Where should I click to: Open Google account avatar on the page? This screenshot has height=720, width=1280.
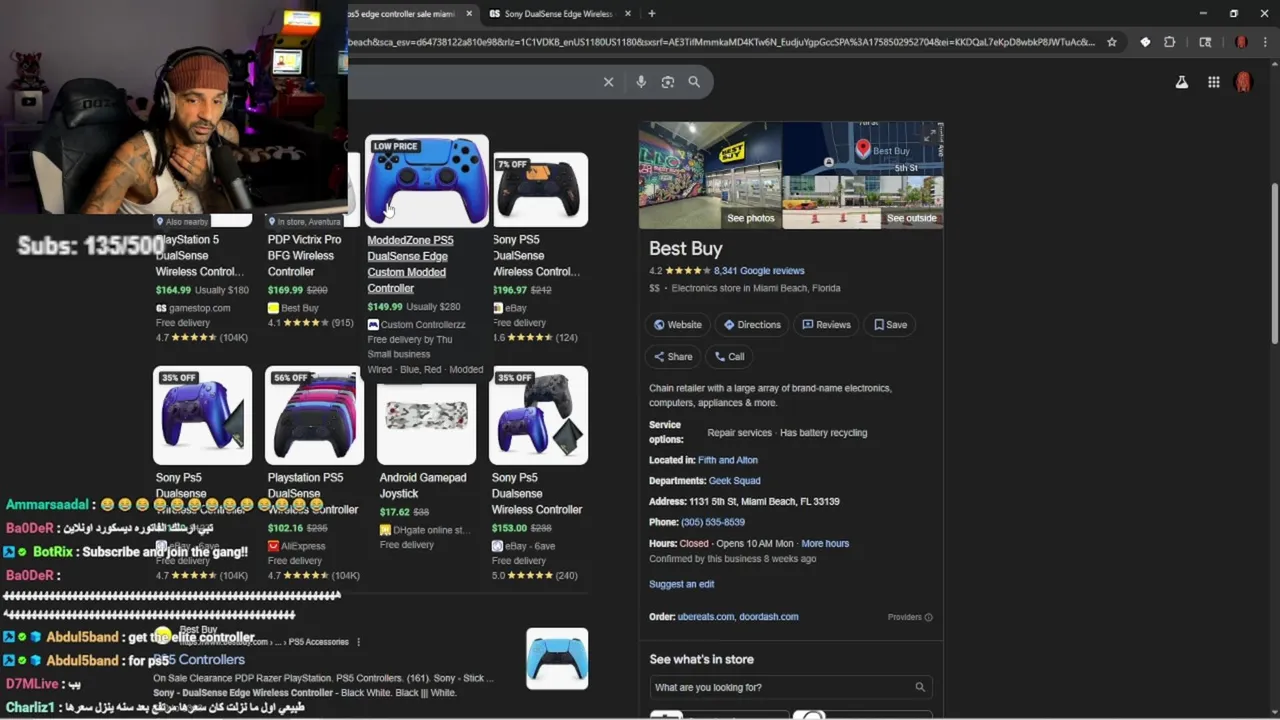[1243, 82]
